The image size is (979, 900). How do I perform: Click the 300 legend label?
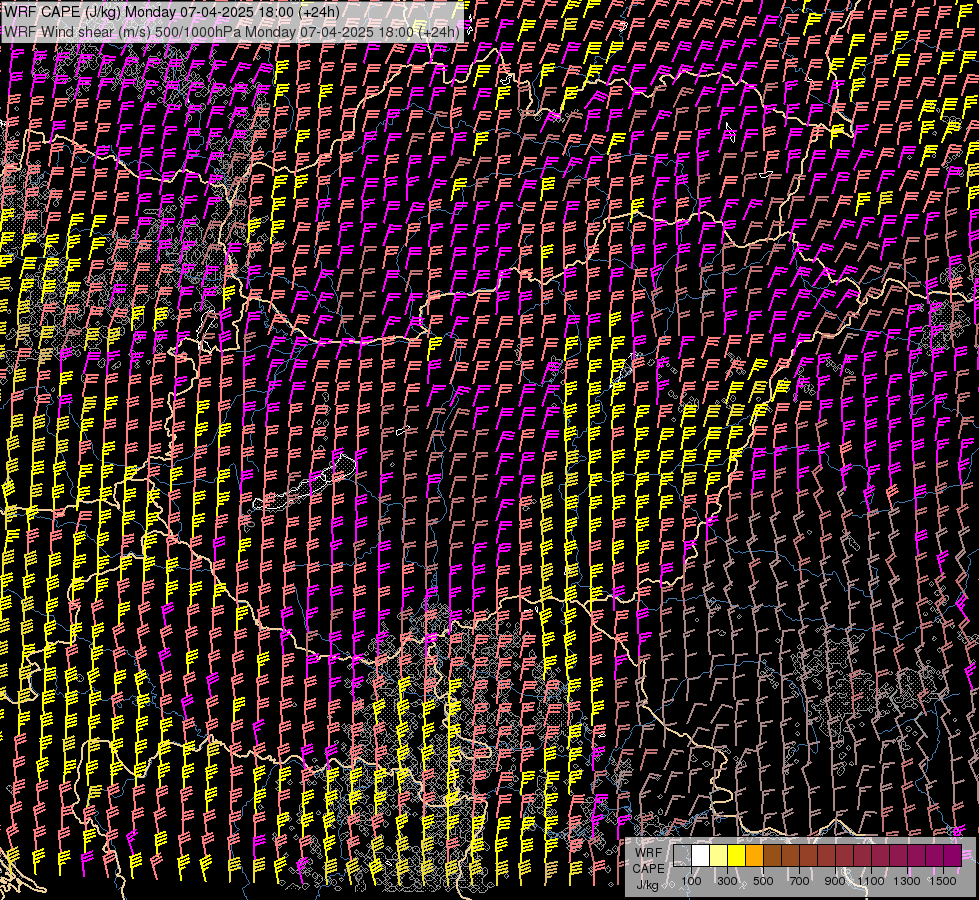tap(727, 881)
